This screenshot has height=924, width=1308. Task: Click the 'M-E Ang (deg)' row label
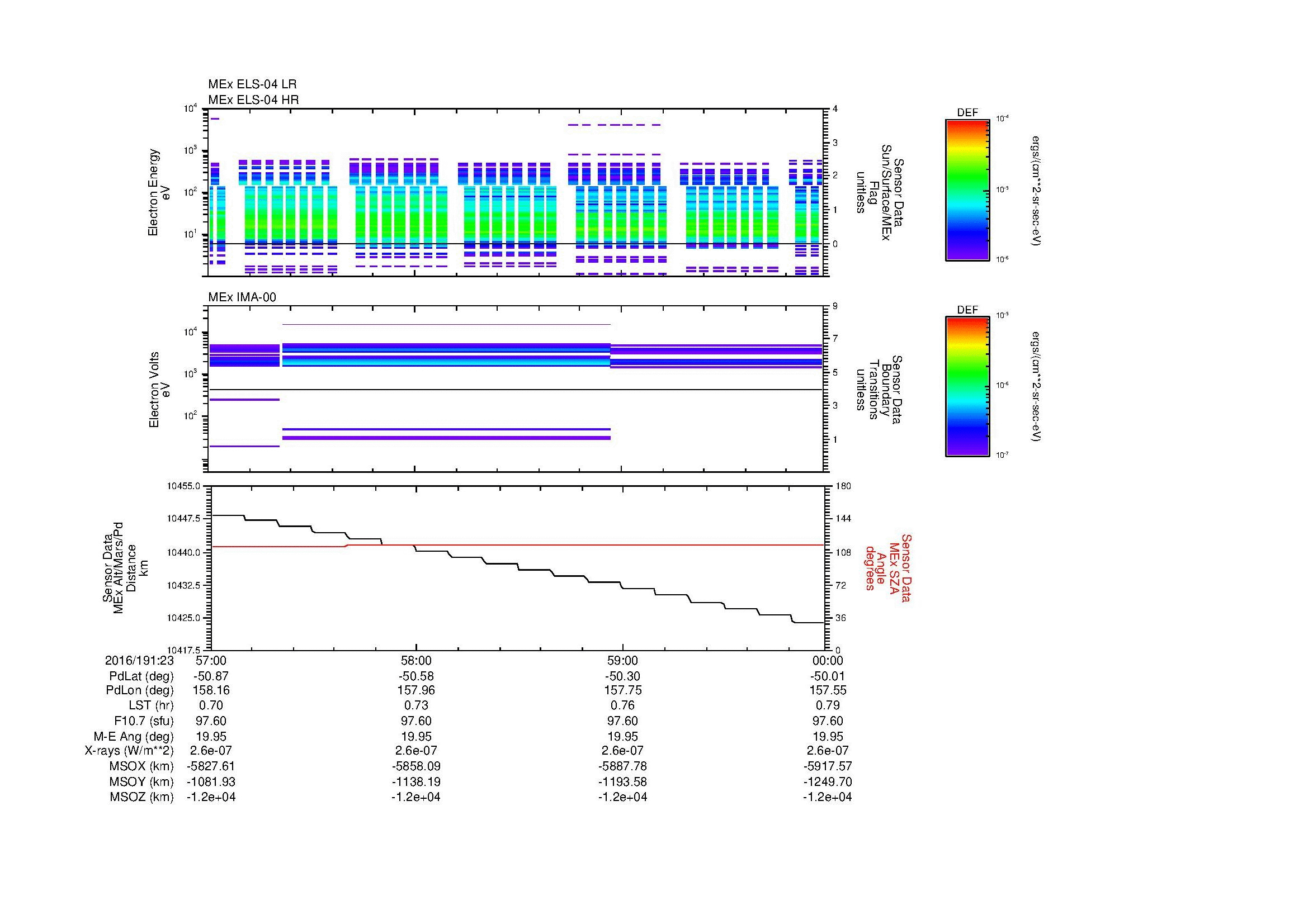click(133, 736)
